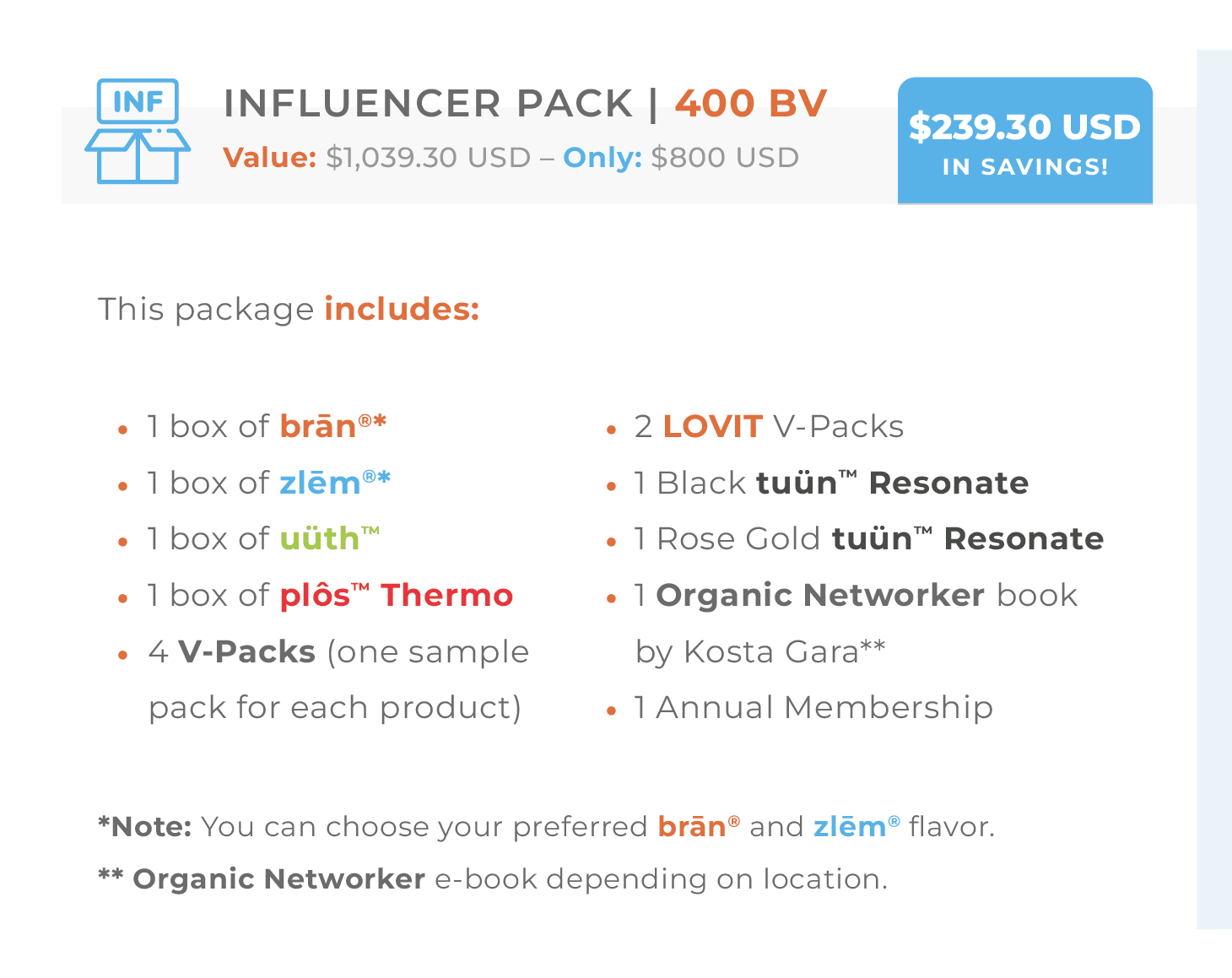Click the 1 Annual Membership item
The width and height of the screenshot is (1232, 978).
pyautogui.click(x=813, y=707)
